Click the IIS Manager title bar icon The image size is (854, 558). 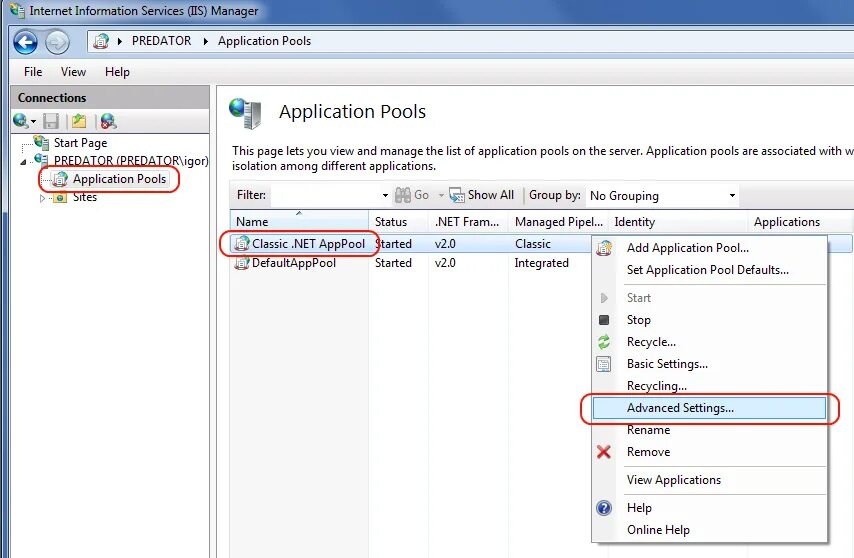(x=17, y=10)
